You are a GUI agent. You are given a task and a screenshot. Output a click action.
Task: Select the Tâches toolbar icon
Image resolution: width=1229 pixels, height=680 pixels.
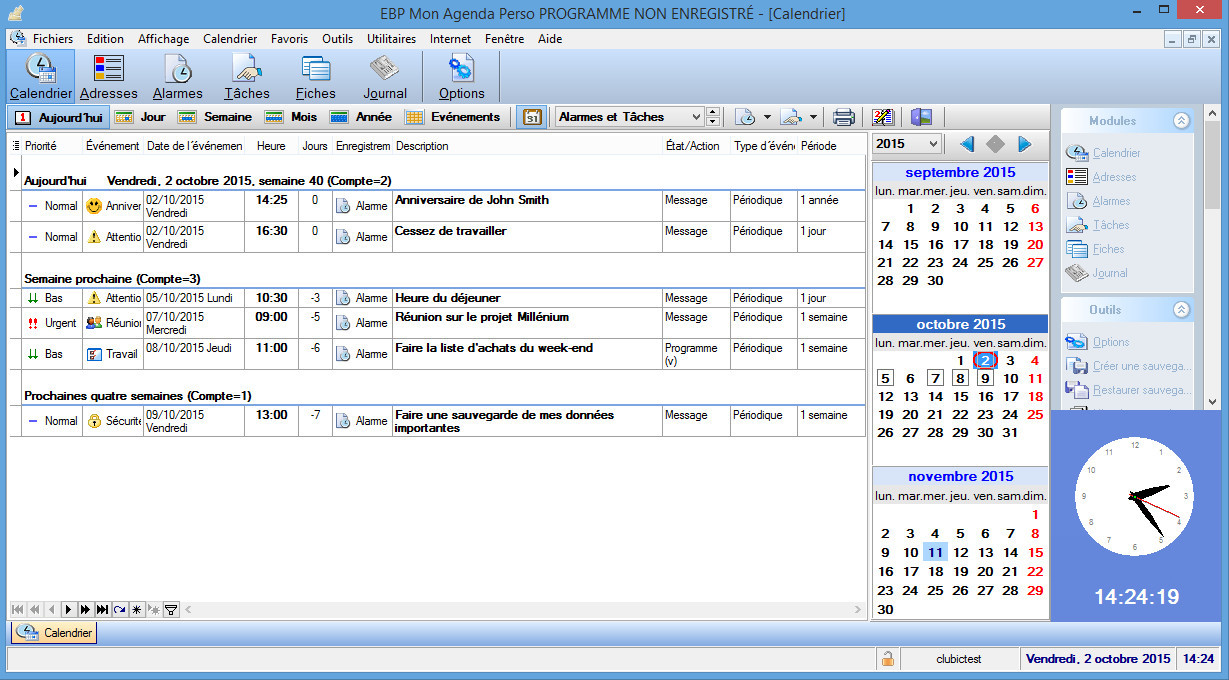click(246, 76)
